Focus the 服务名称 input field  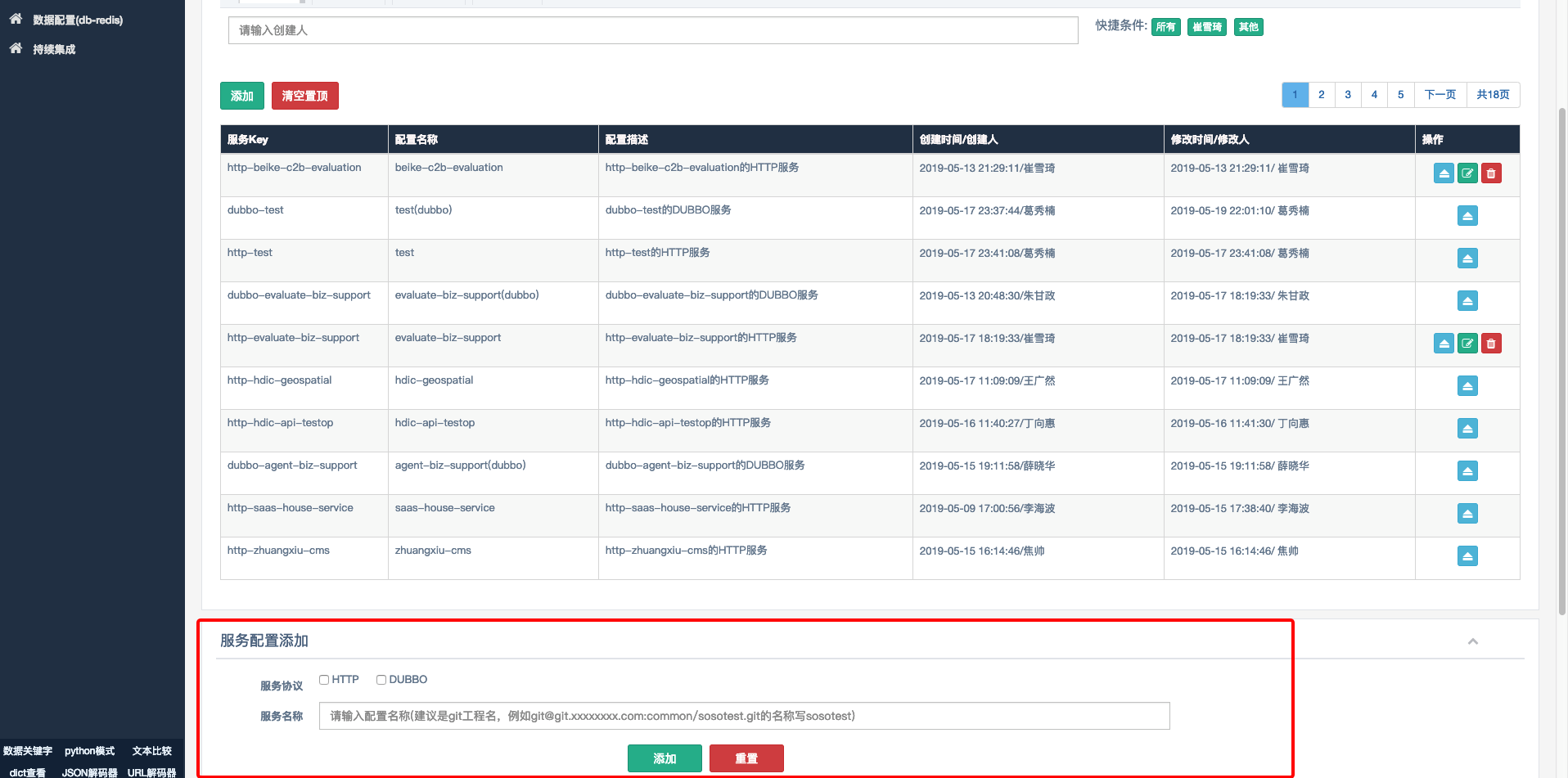tap(745, 716)
